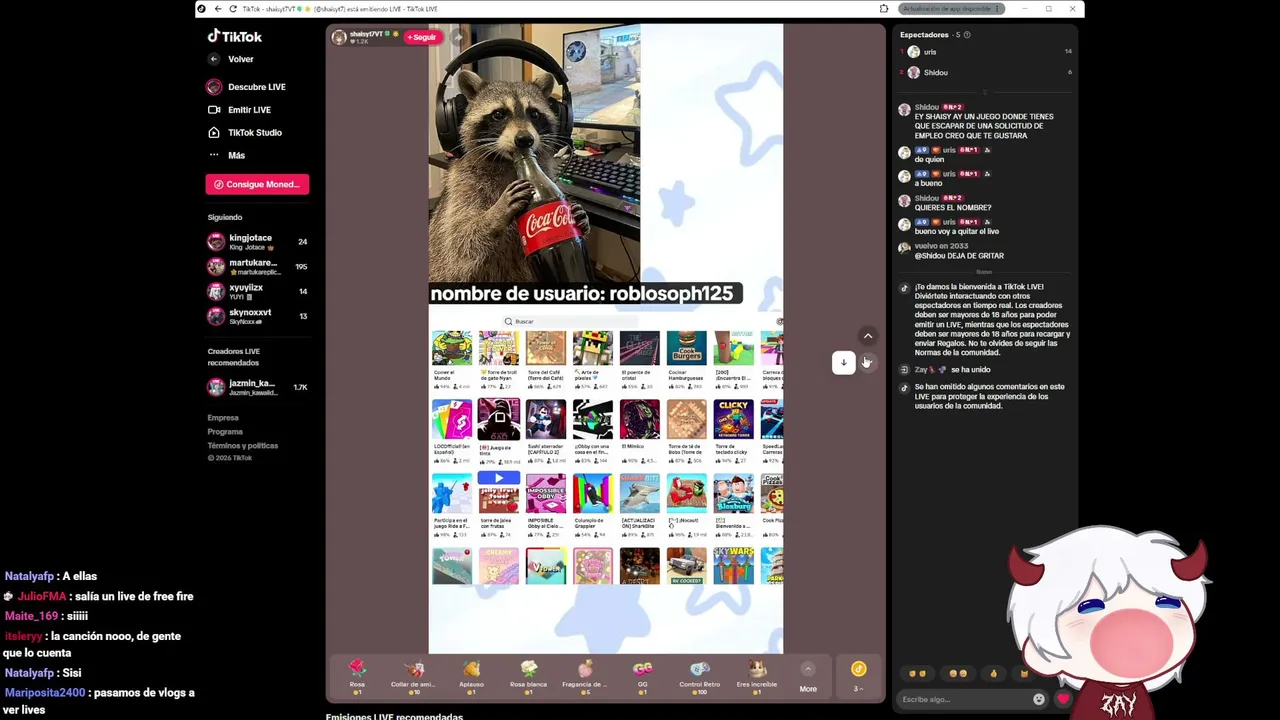This screenshot has height=720, width=1280.
Task: Open recommended creator jazmin_ka's live
Action: [257, 387]
